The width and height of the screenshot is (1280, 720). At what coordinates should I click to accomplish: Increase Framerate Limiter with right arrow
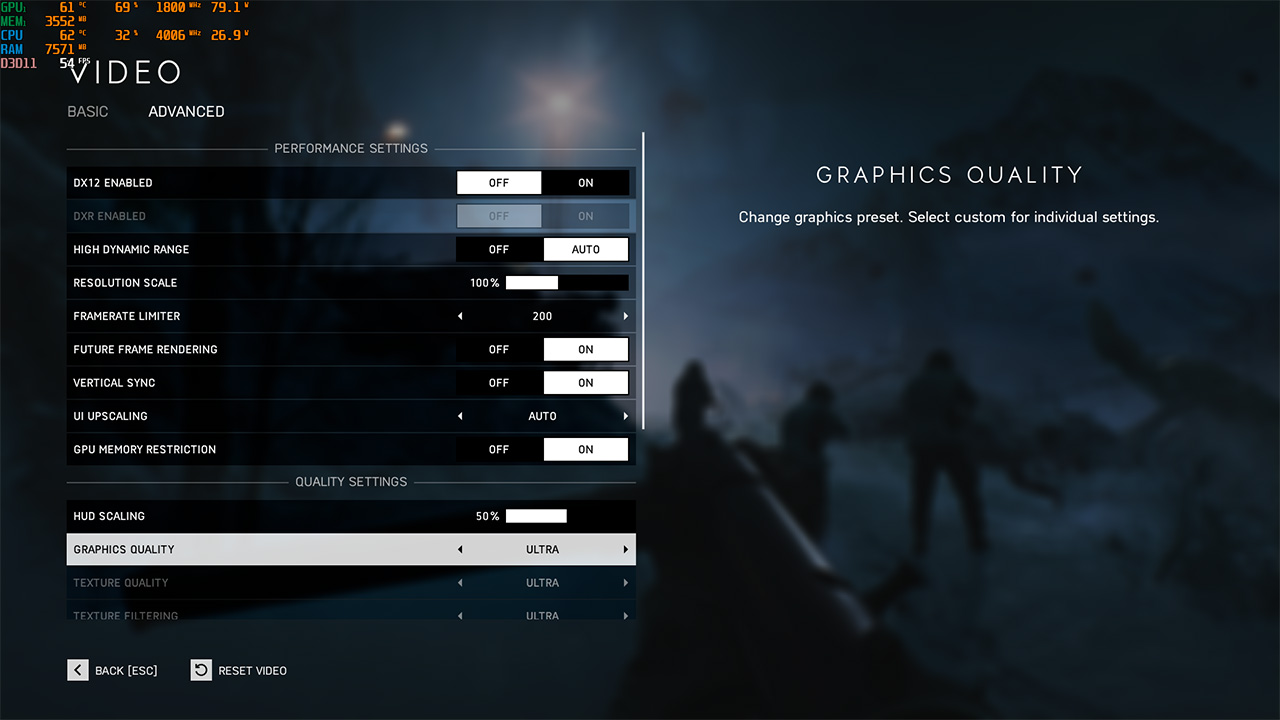pyautogui.click(x=626, y=316)
